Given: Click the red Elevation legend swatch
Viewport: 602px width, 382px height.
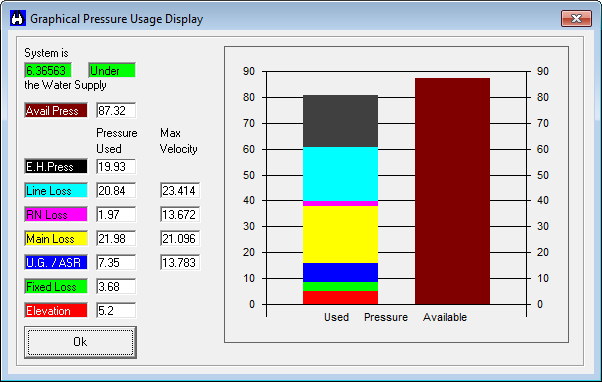Looking at the screenshot, I should (56, 311).
